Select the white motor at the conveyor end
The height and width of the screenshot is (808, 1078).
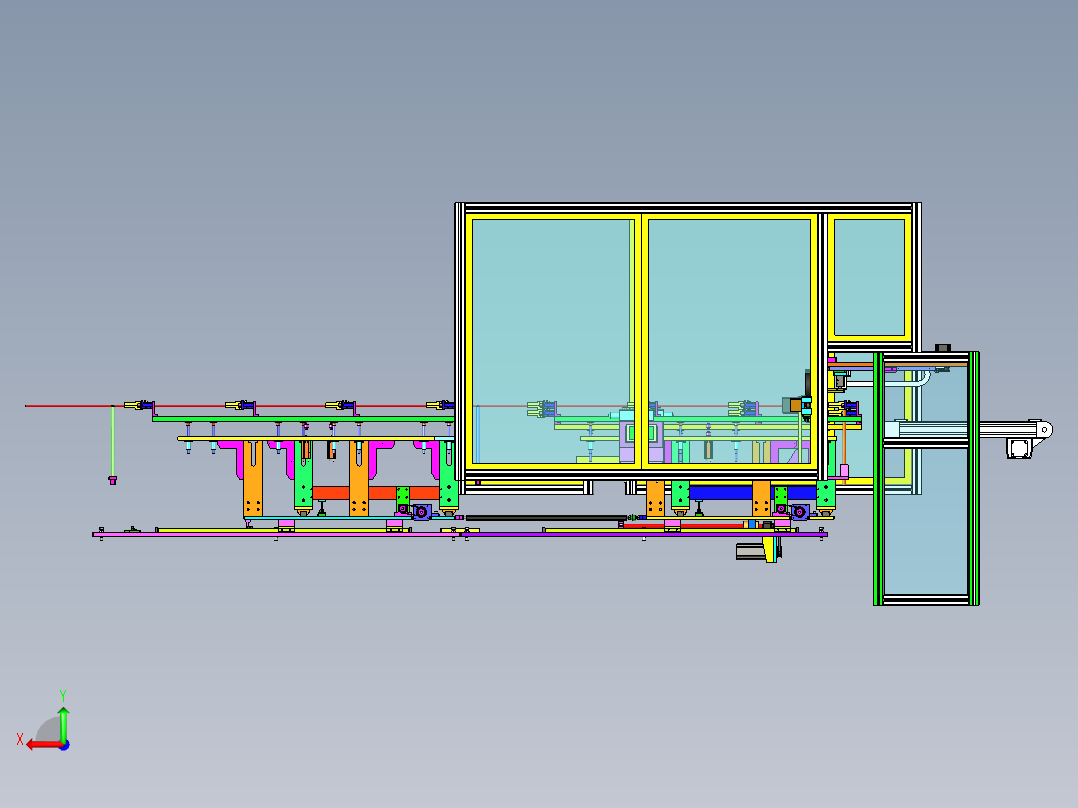tap(1019, 449)
